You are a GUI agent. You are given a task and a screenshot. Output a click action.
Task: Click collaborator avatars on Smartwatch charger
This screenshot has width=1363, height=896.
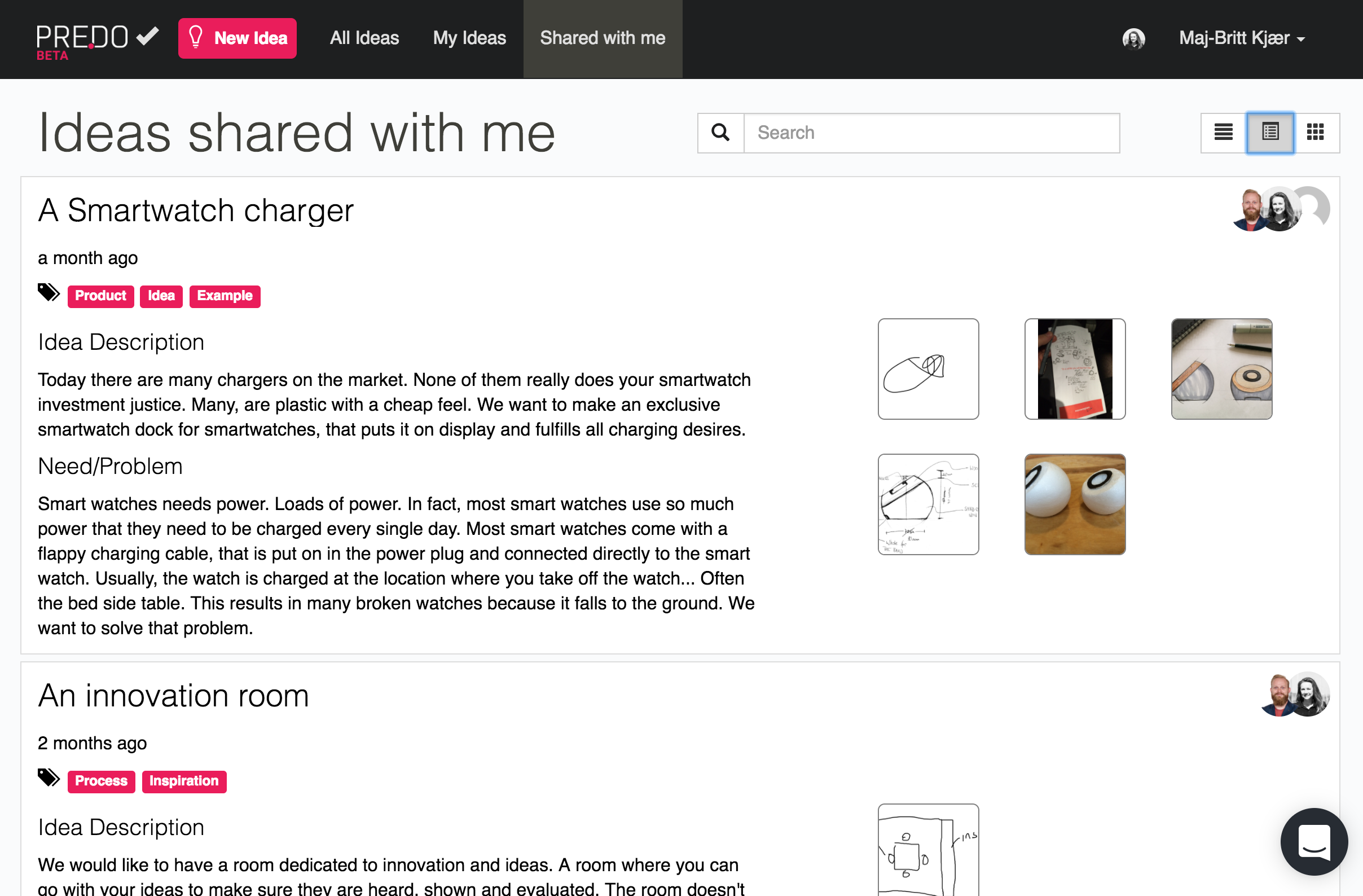tap(1281, 209)
